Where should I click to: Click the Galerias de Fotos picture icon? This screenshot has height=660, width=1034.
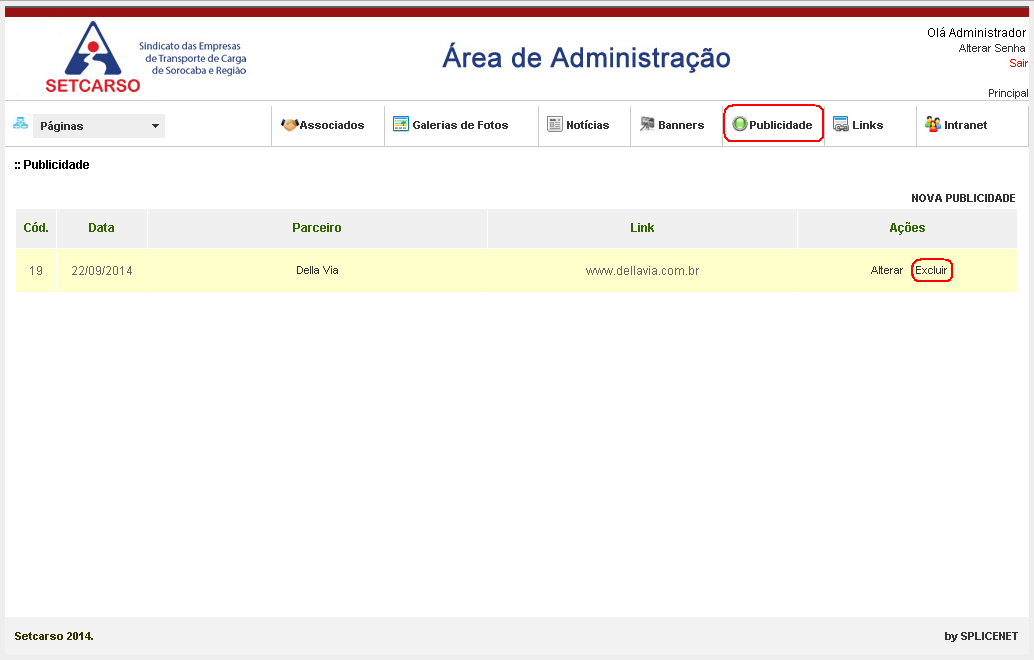click(401, 124)
